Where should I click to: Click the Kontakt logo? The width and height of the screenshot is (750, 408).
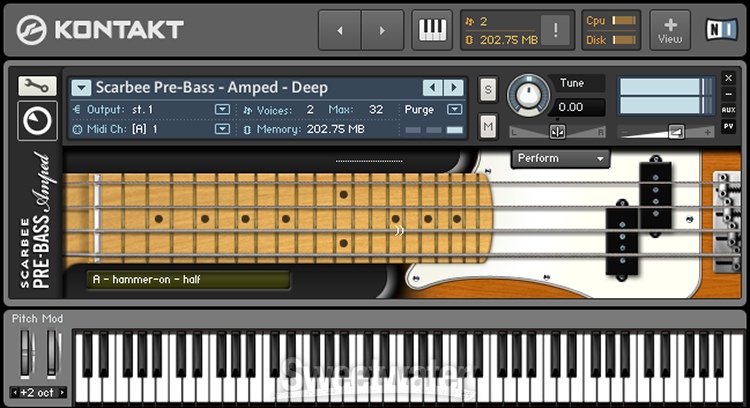click(x=100, y=30)
